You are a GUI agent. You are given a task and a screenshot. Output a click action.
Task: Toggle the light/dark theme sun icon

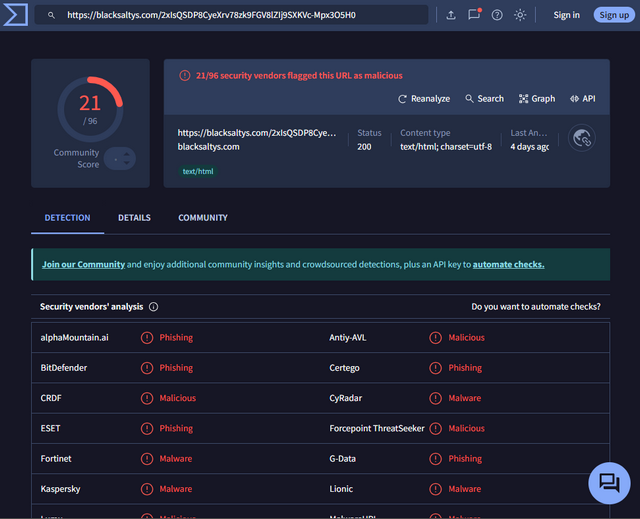[x=520, y=15]
